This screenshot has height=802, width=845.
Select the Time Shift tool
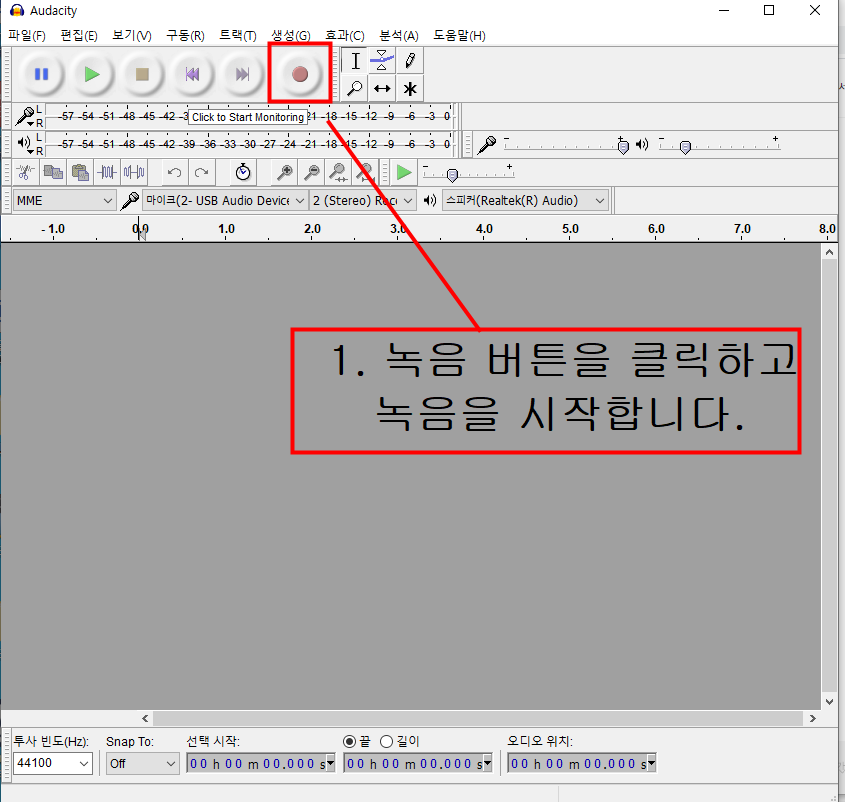382,88
